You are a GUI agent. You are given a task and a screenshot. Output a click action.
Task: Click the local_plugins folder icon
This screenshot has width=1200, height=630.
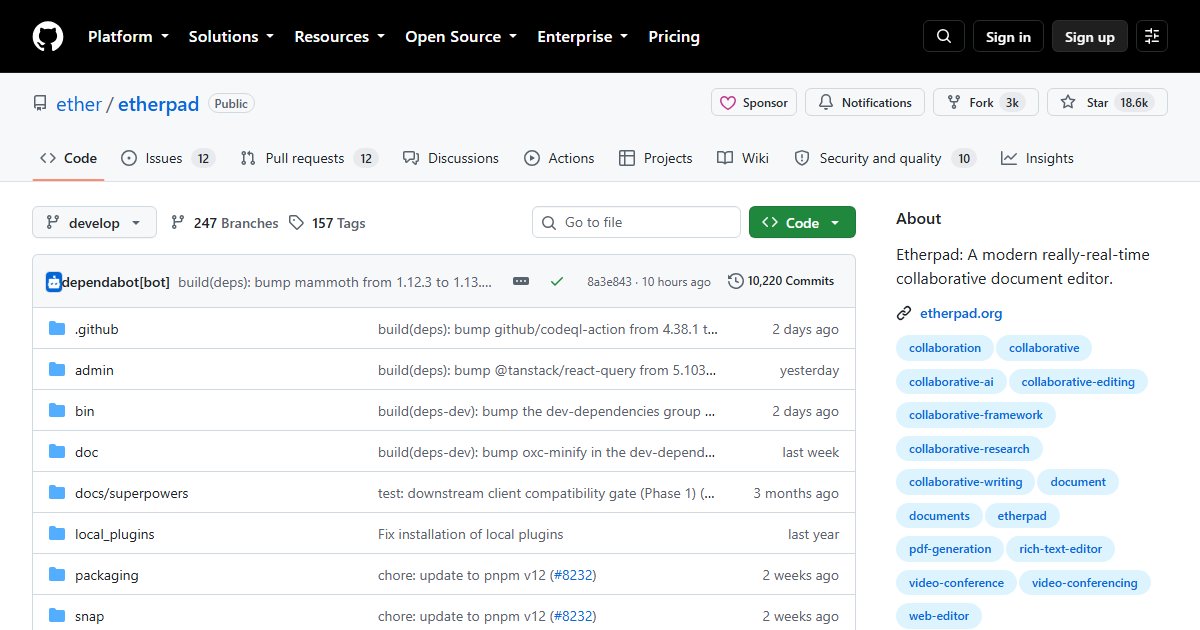coord(57,534)
